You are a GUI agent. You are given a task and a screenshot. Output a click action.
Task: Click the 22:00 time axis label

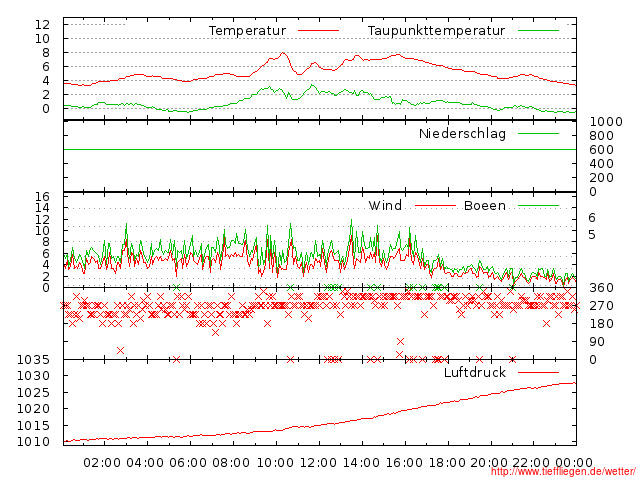pyautogui.click(x=531, y=463)
